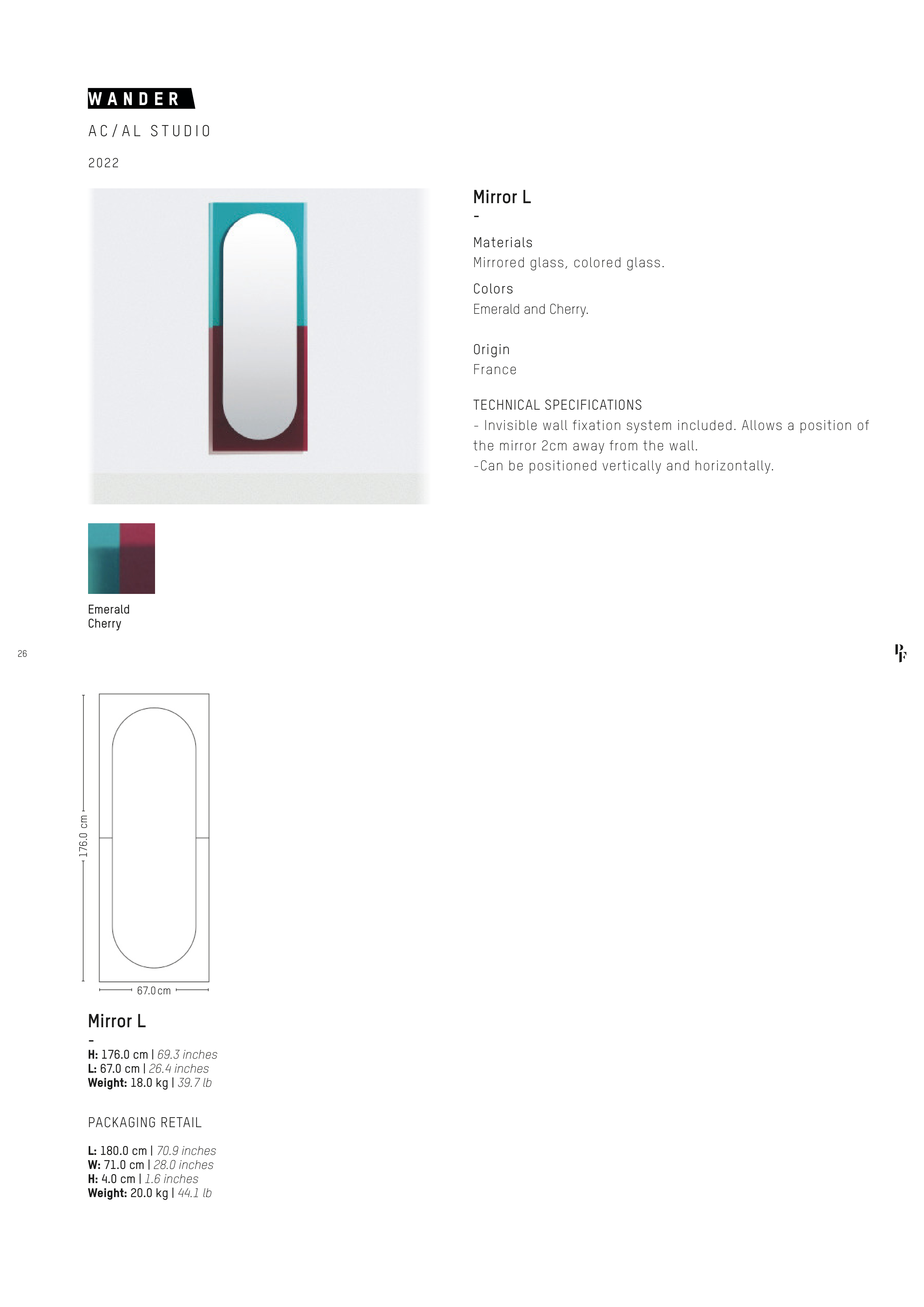Viewport: 924px width, 1307px height.
Task: Open the Mirror L product photo
Action: coord(258,346)
